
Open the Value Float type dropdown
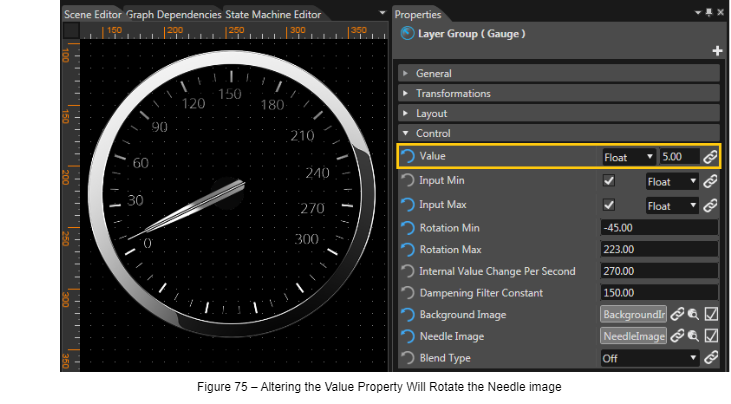[628, 157]
